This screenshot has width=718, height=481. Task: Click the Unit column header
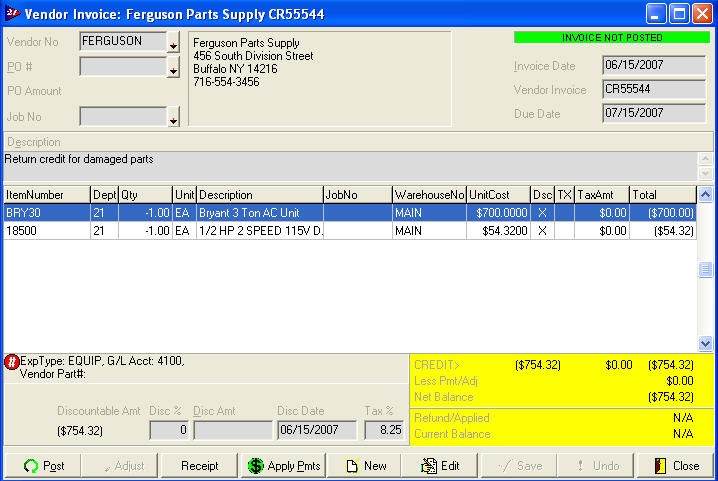(185, 195)
